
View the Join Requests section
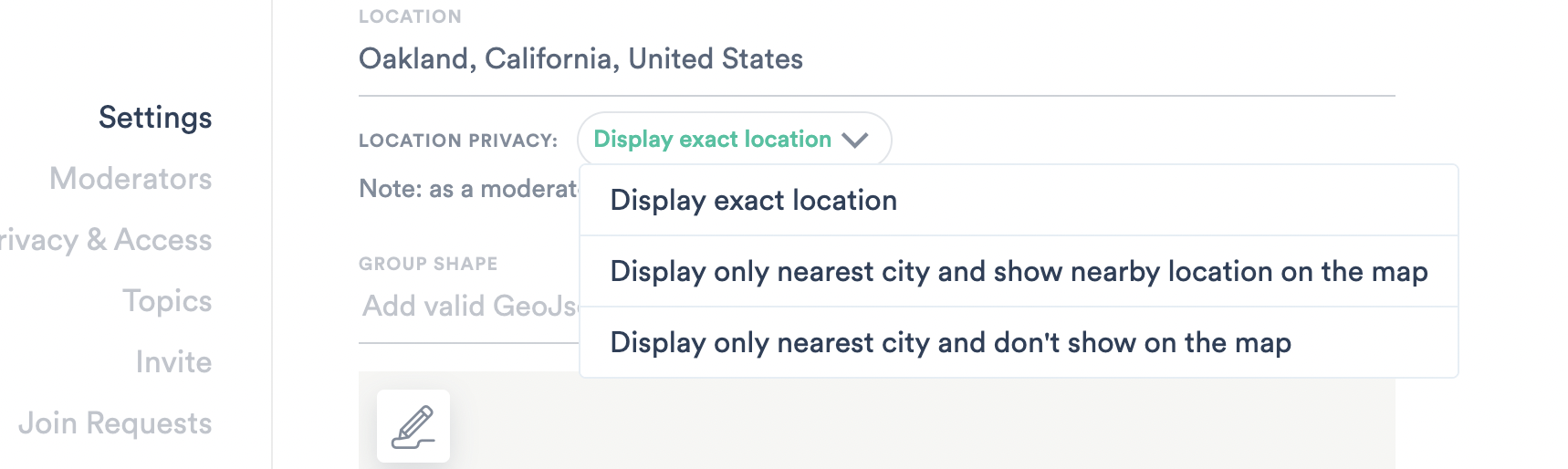point(115,423)
